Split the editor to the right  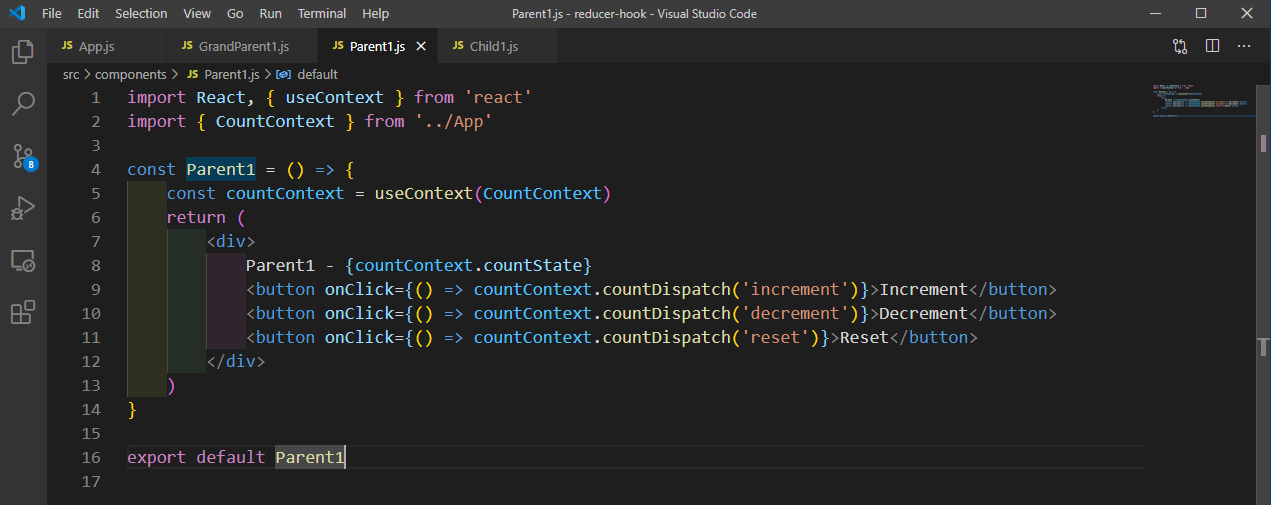pyautogui.click(x=1212, y=46)
